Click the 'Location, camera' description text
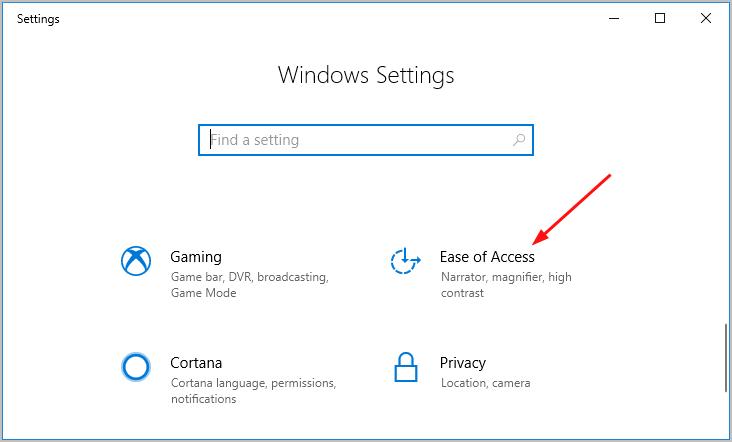Image resolution: width=732 pixels, height=442 pixels. click(484, 383)
